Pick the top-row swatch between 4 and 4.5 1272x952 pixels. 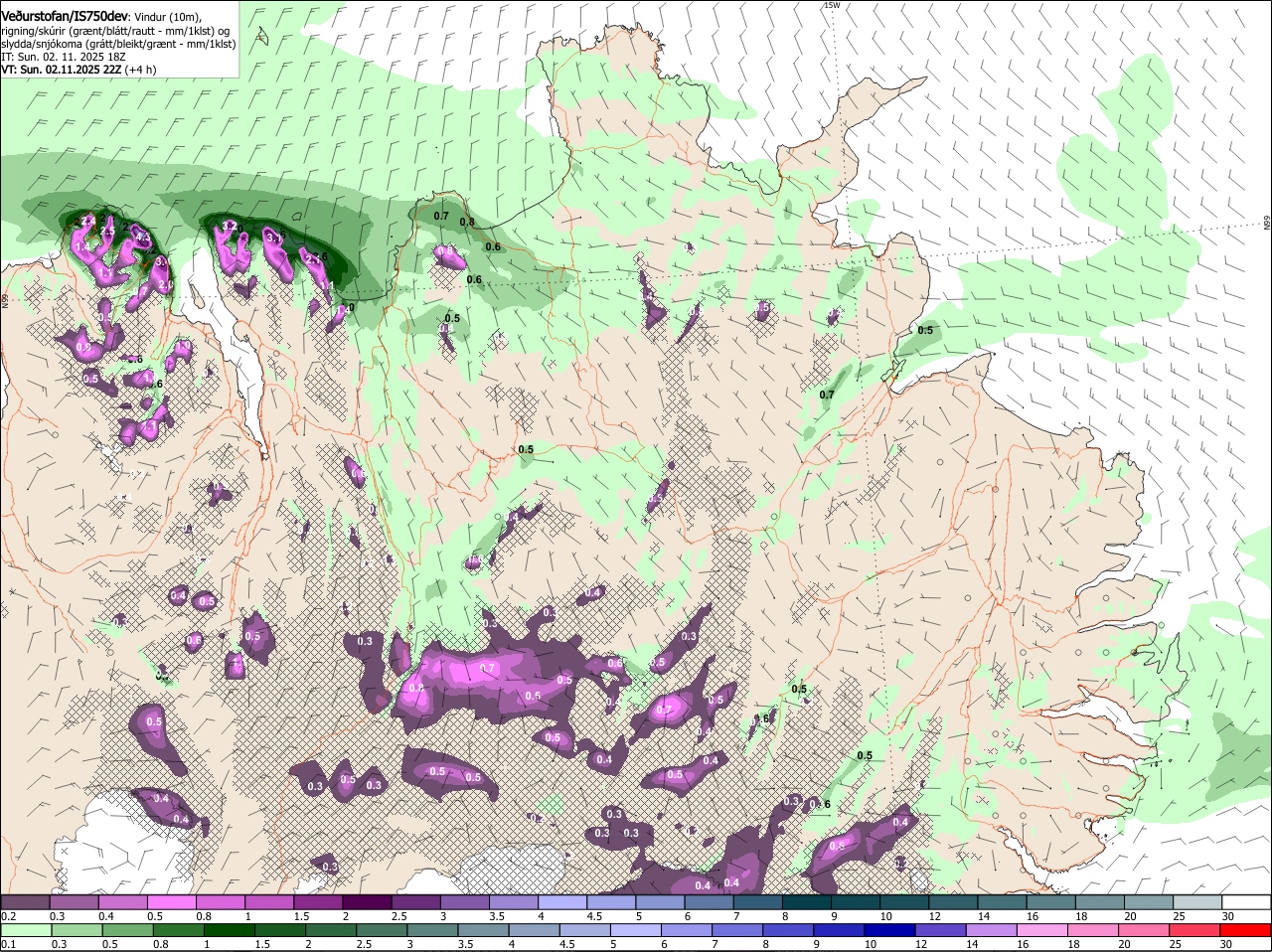pyautogui.click(x=562, y=901)
